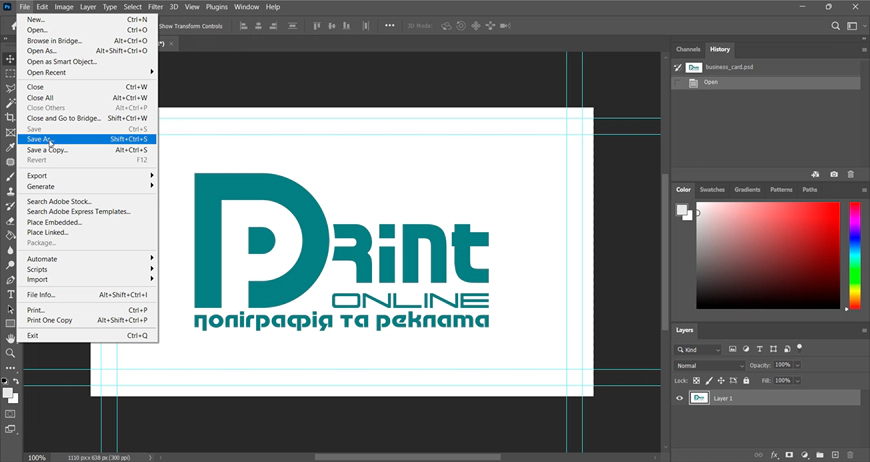The width and height of the screenshot is (870, 462).
Task: Open the Kind filter dropdown
Action: coord(698,350)
